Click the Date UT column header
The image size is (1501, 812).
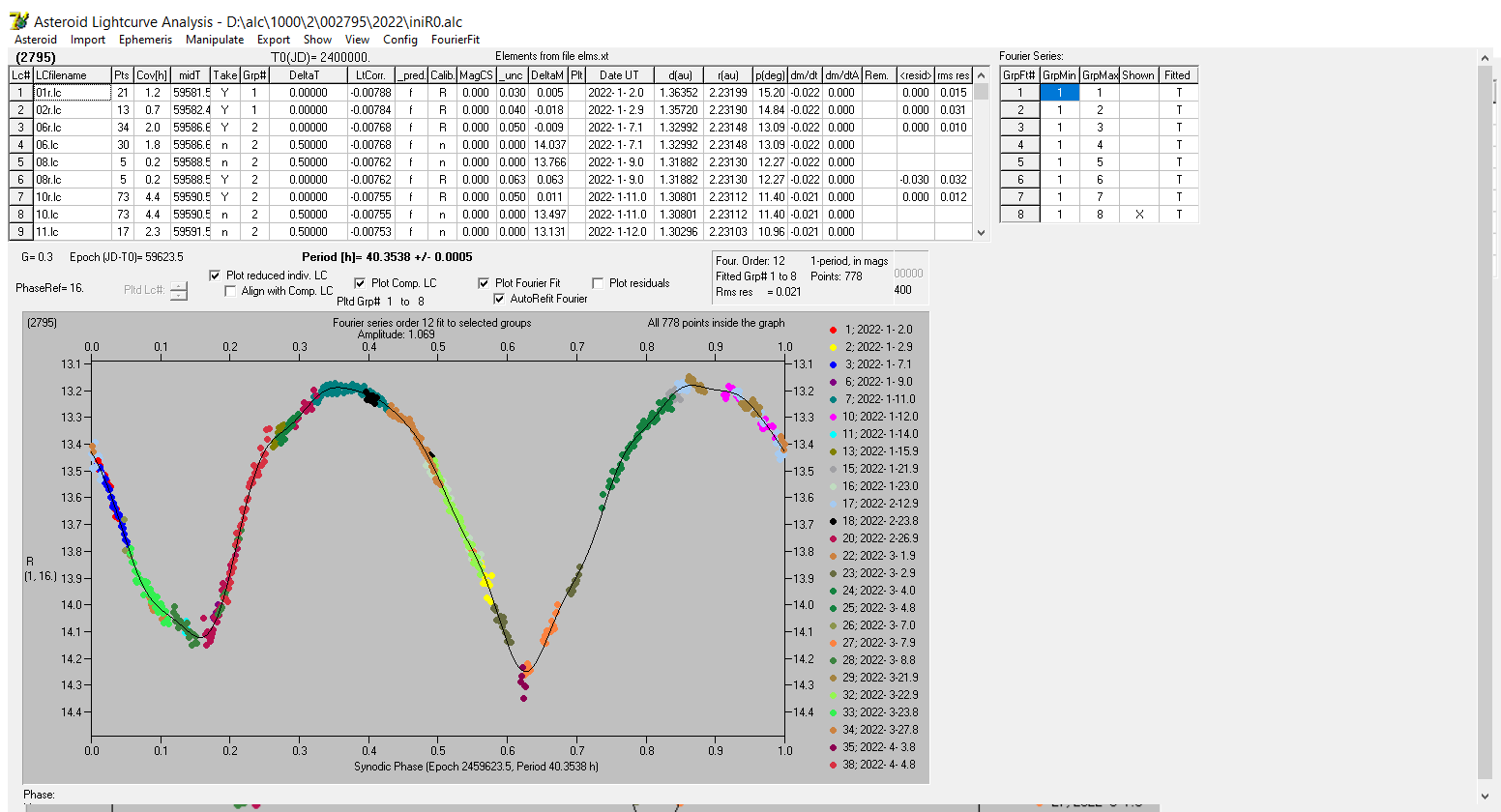pyautogui.click(x=619, y=75)
